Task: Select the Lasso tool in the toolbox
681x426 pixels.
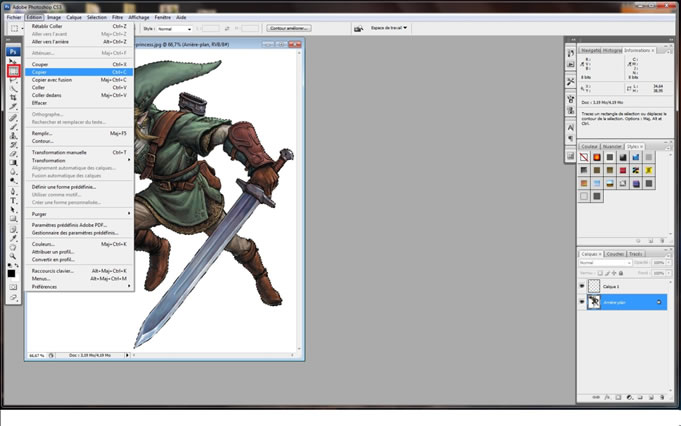Action: point(13,80)
